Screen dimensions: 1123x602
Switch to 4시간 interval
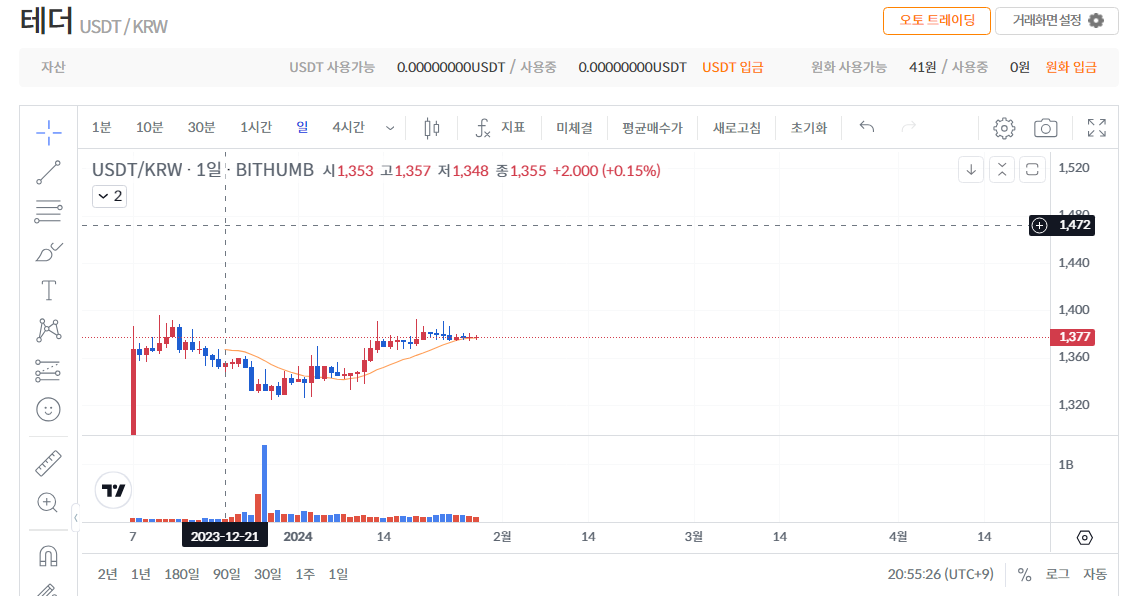point(349,127)
